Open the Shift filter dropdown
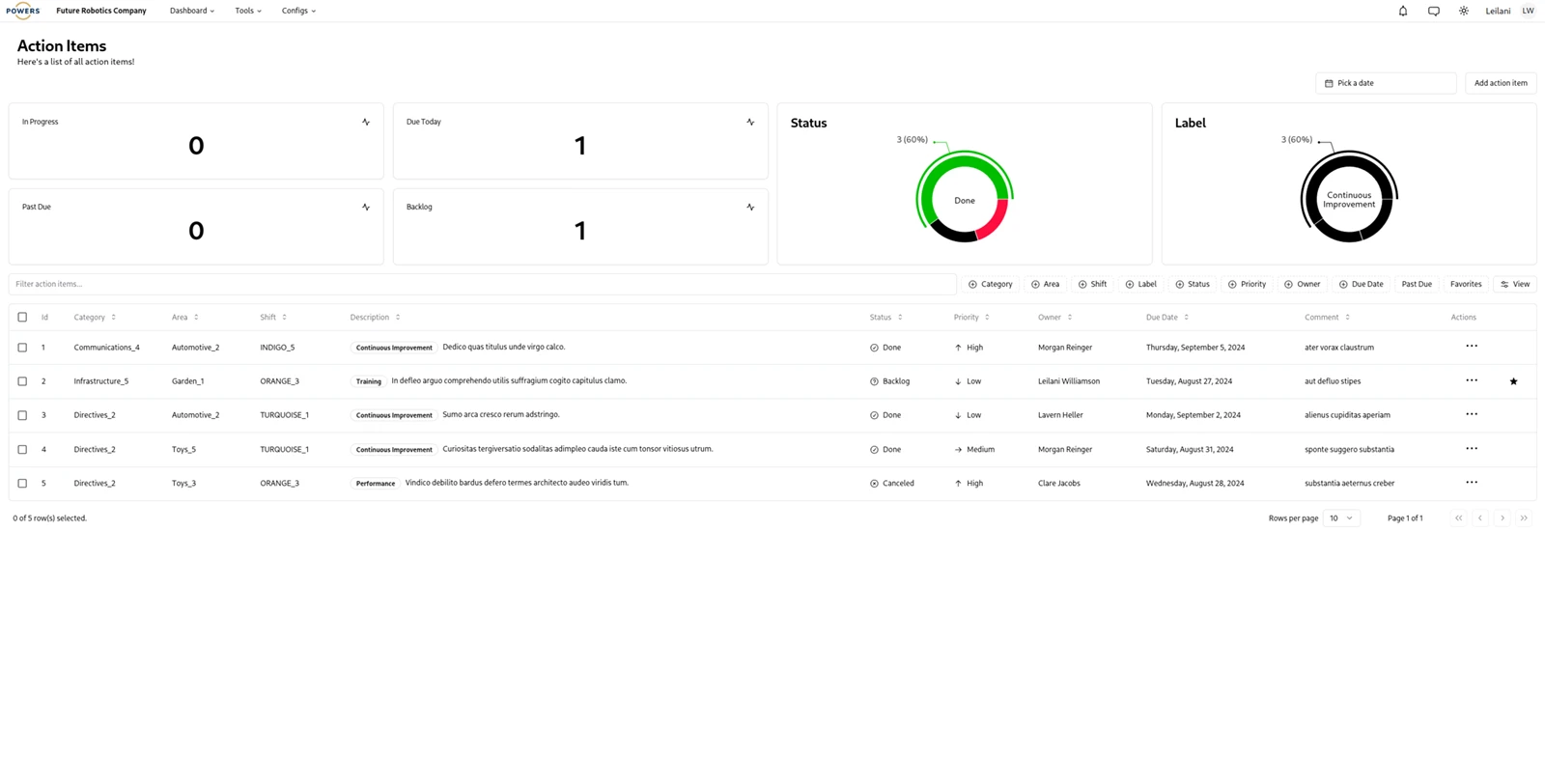Viewport: 1545px width, 784px height. tap(1093, 284)
